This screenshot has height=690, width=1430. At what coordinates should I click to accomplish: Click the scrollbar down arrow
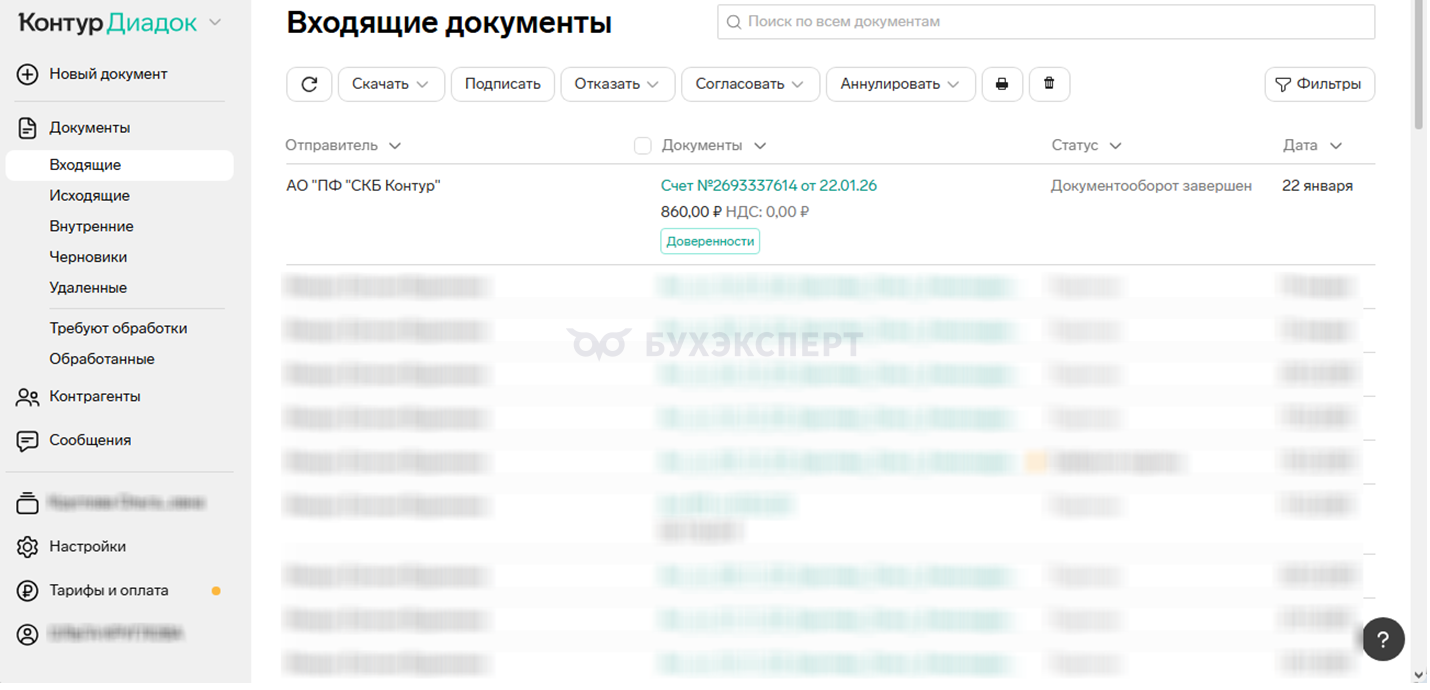(1420, 676)
